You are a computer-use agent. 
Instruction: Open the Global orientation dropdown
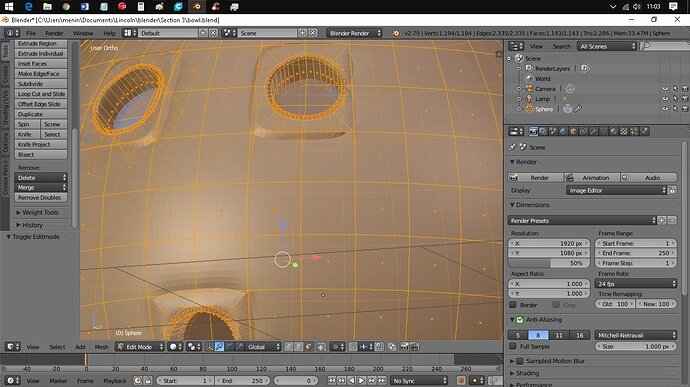click(262, 347)
